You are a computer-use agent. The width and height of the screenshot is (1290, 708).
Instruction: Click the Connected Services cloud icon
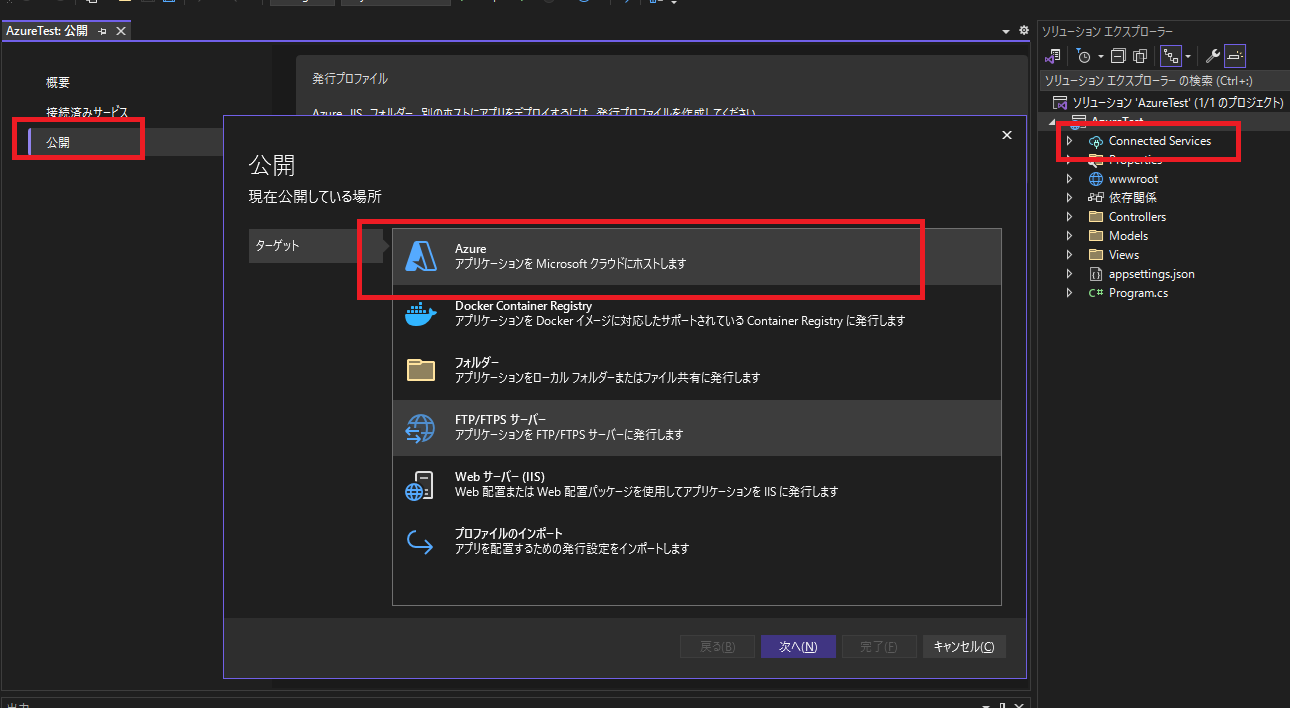(x=1096, y=141)
